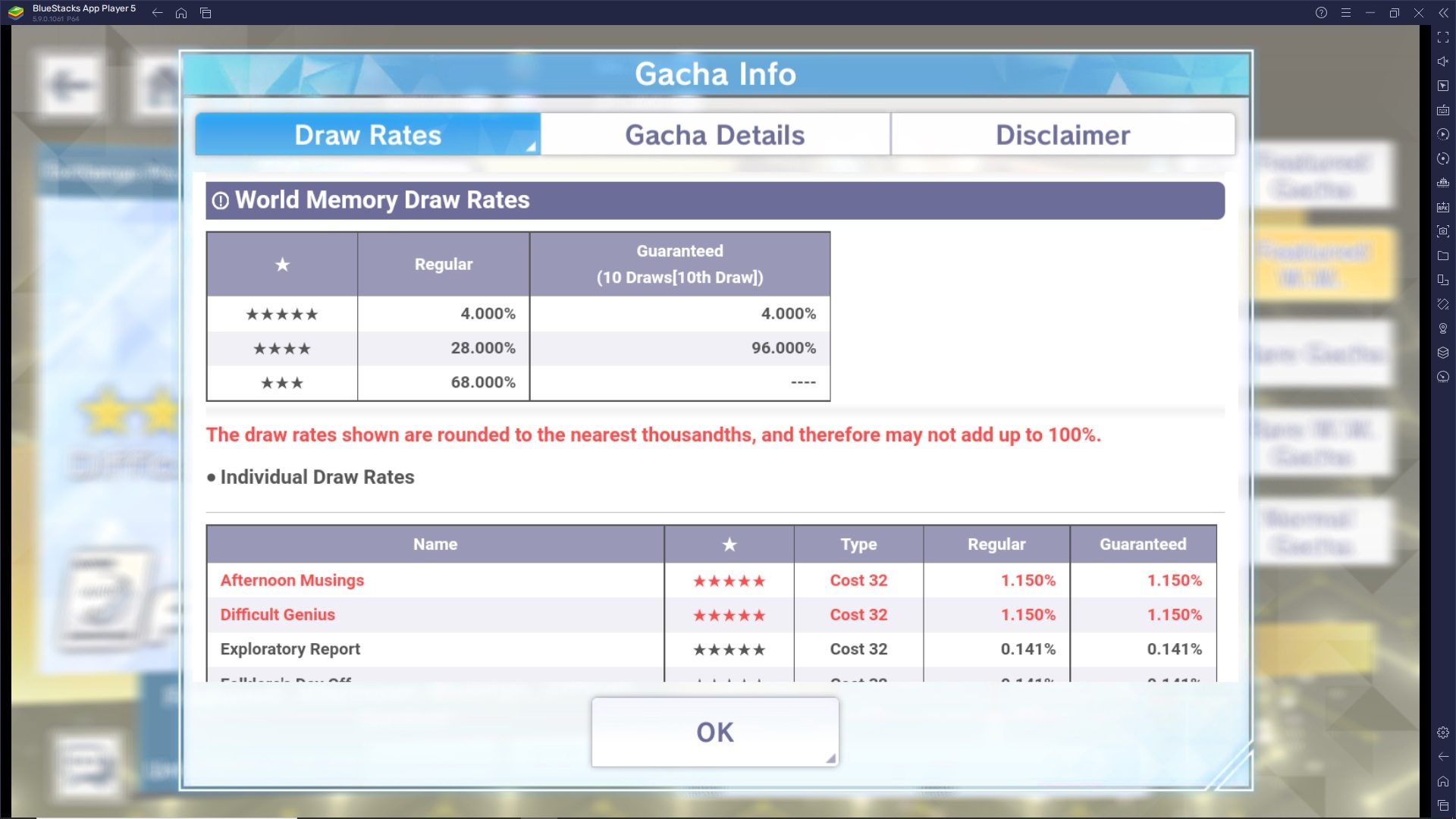Viewport: 1456px width, 819px height.
Task: Click the restore down window icon
Action: point(1394,12)
